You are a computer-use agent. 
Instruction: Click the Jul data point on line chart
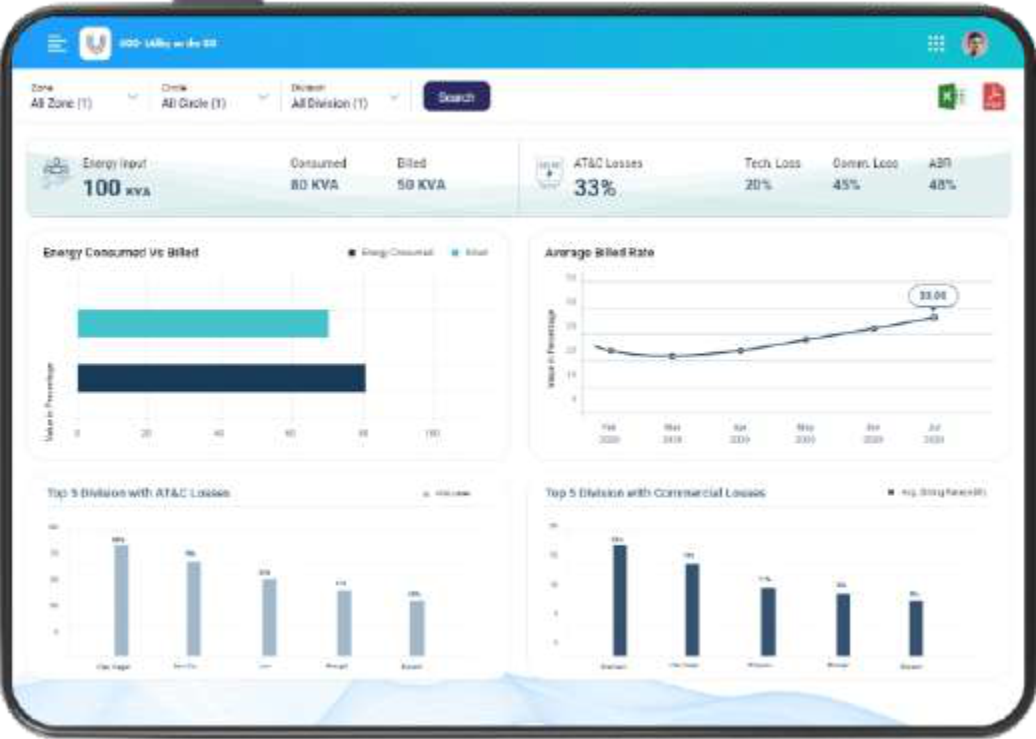[934, 317]
